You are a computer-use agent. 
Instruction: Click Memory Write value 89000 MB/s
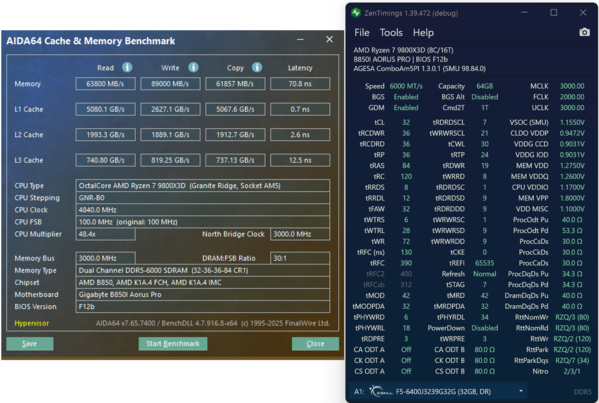pos(170,84)
